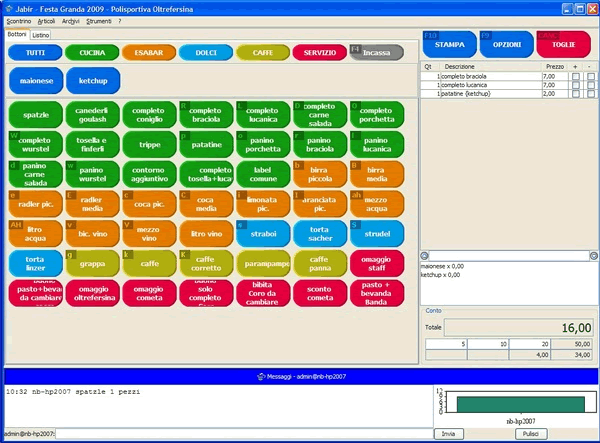Click the message input field at bottom

pyautogui.click(x=240, y=433)
